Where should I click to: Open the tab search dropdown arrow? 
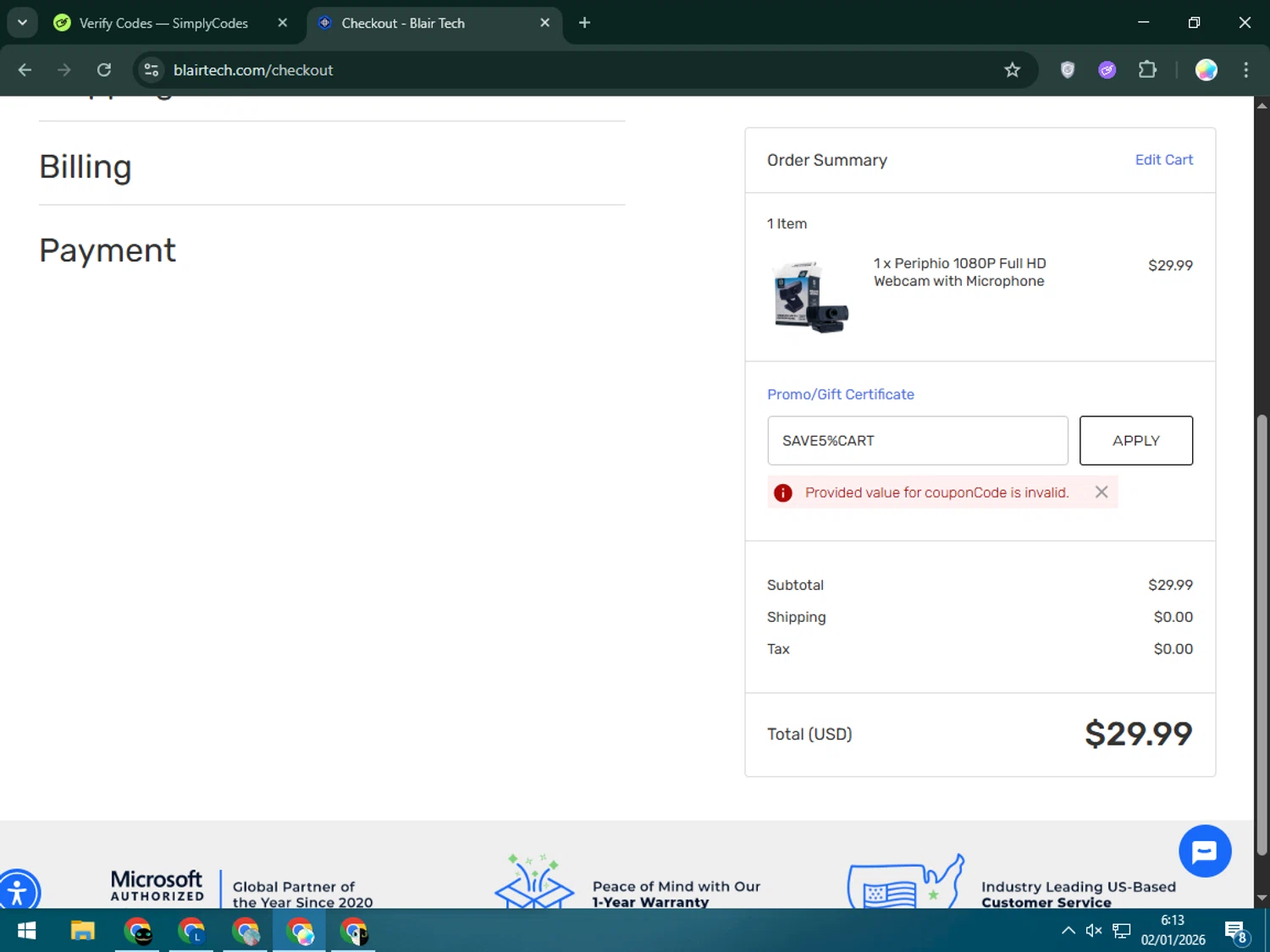click(x=23, y=23)
